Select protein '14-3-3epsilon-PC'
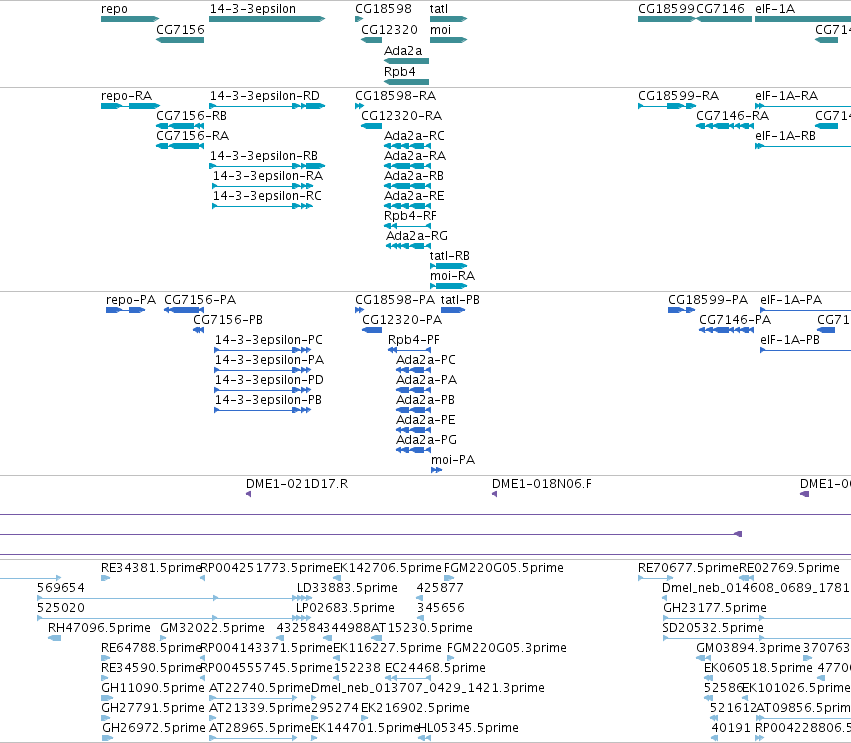The height and width of the screenshot is (743, 851). click(269, 340)
